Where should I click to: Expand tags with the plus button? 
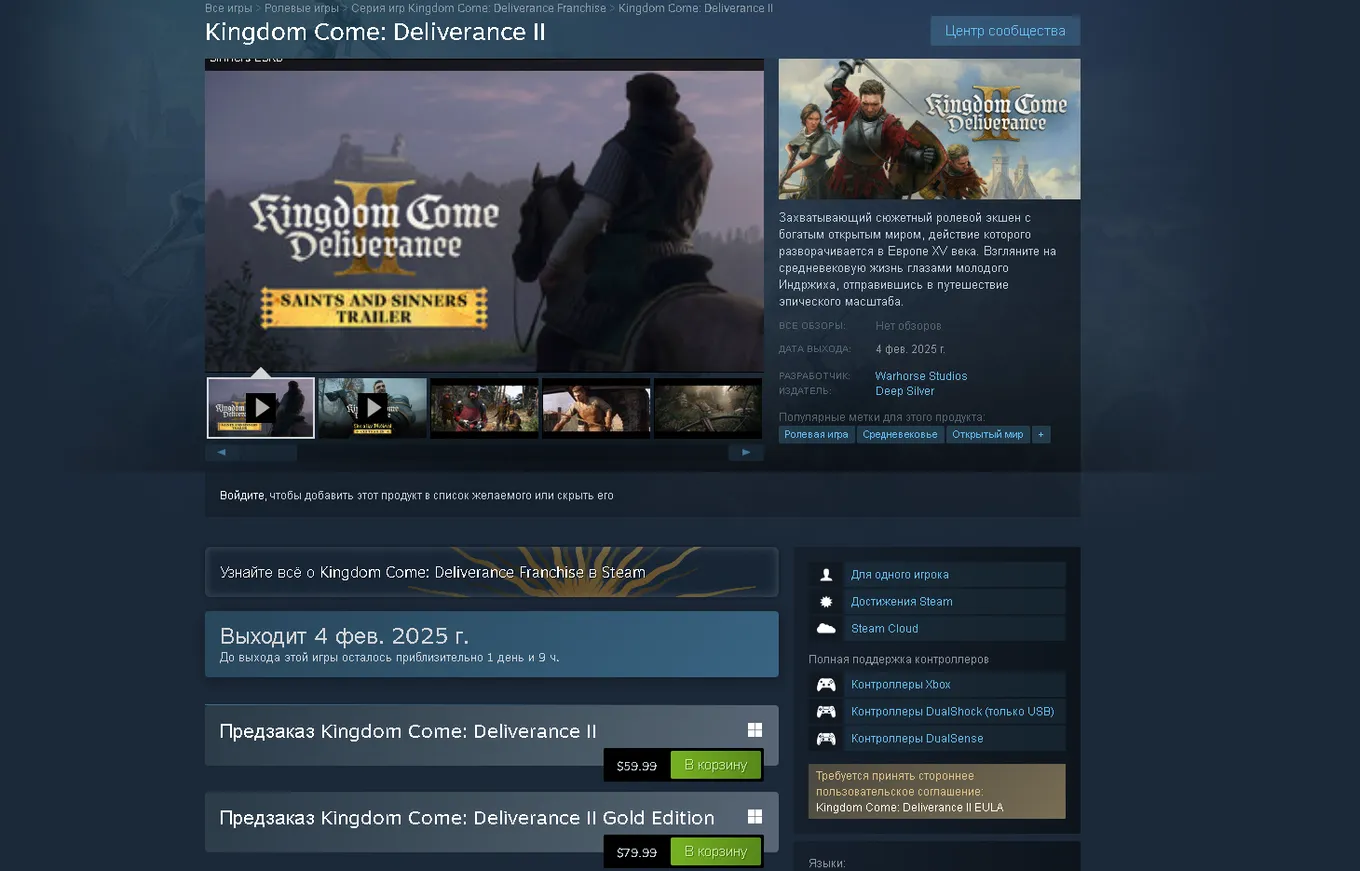pos(1041,434)
